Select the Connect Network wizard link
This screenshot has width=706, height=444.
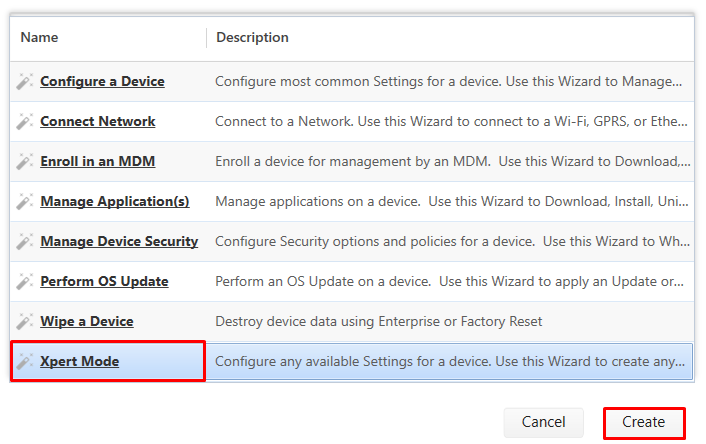pyautogui.click(x=98, y=122)
